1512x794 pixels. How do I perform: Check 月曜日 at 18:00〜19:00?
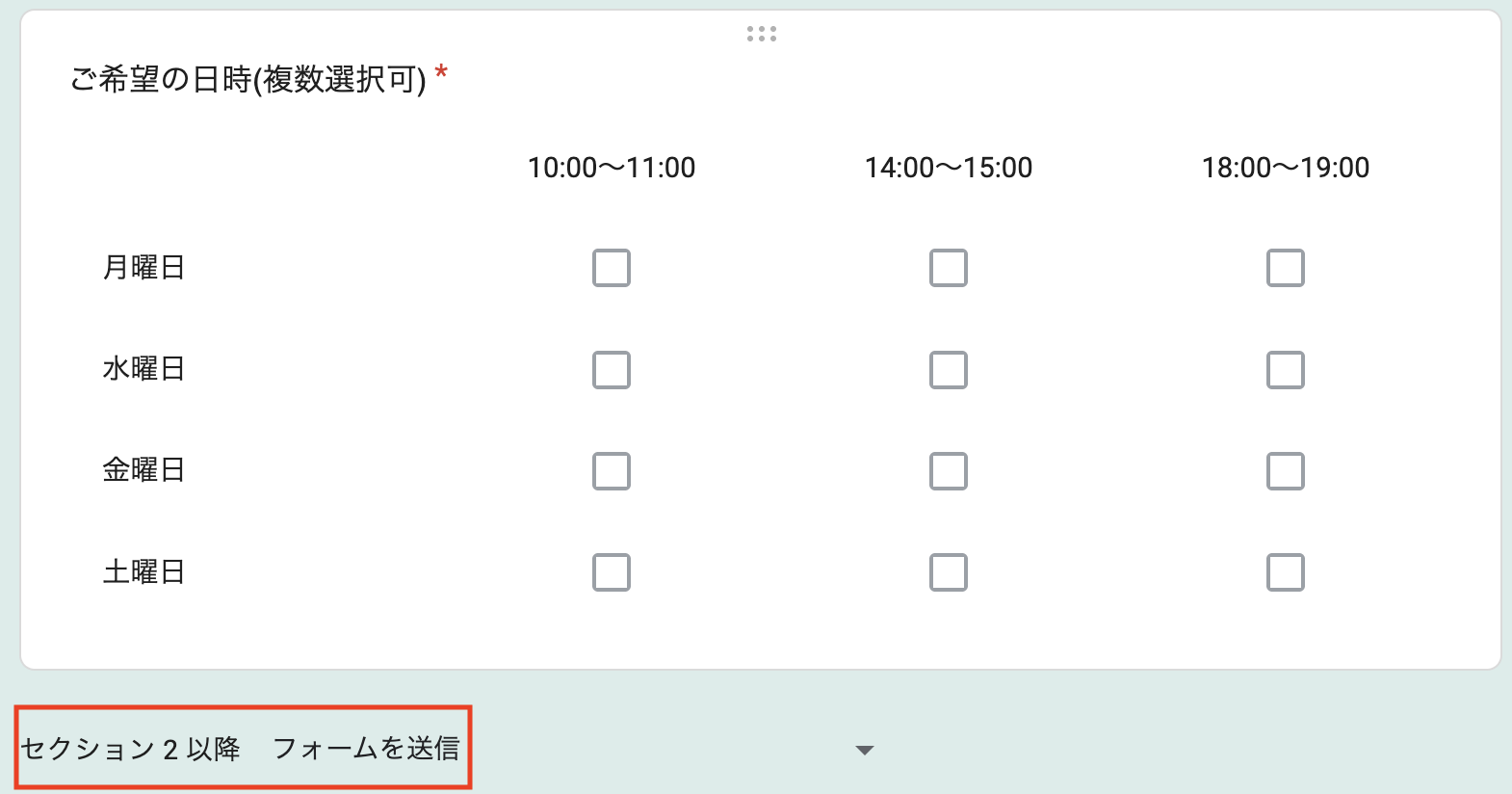(1286, 268)
